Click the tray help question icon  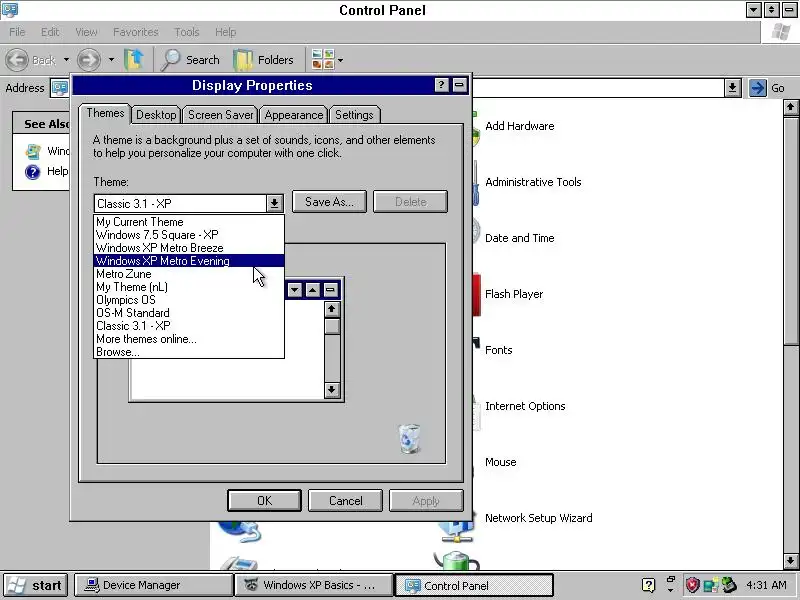(x=648, y=585)
